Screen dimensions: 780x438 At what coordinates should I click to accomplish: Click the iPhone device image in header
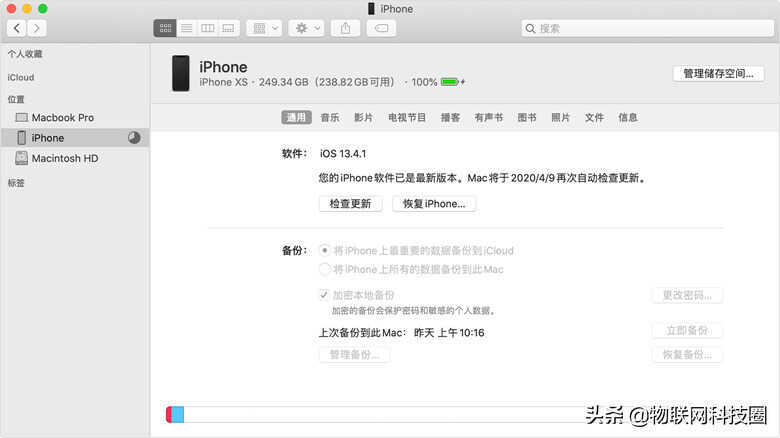click(181, 73)
